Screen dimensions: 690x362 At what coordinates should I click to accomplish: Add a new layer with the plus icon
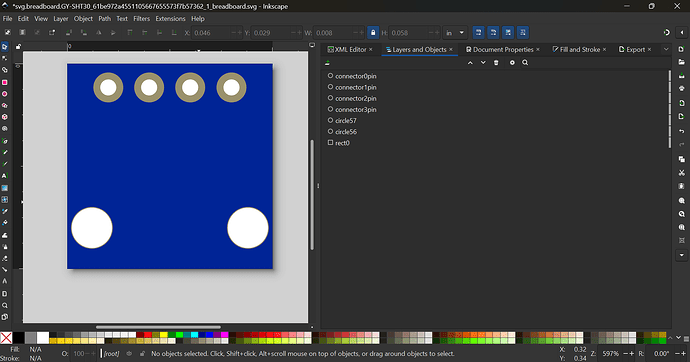tap(327, 63)
